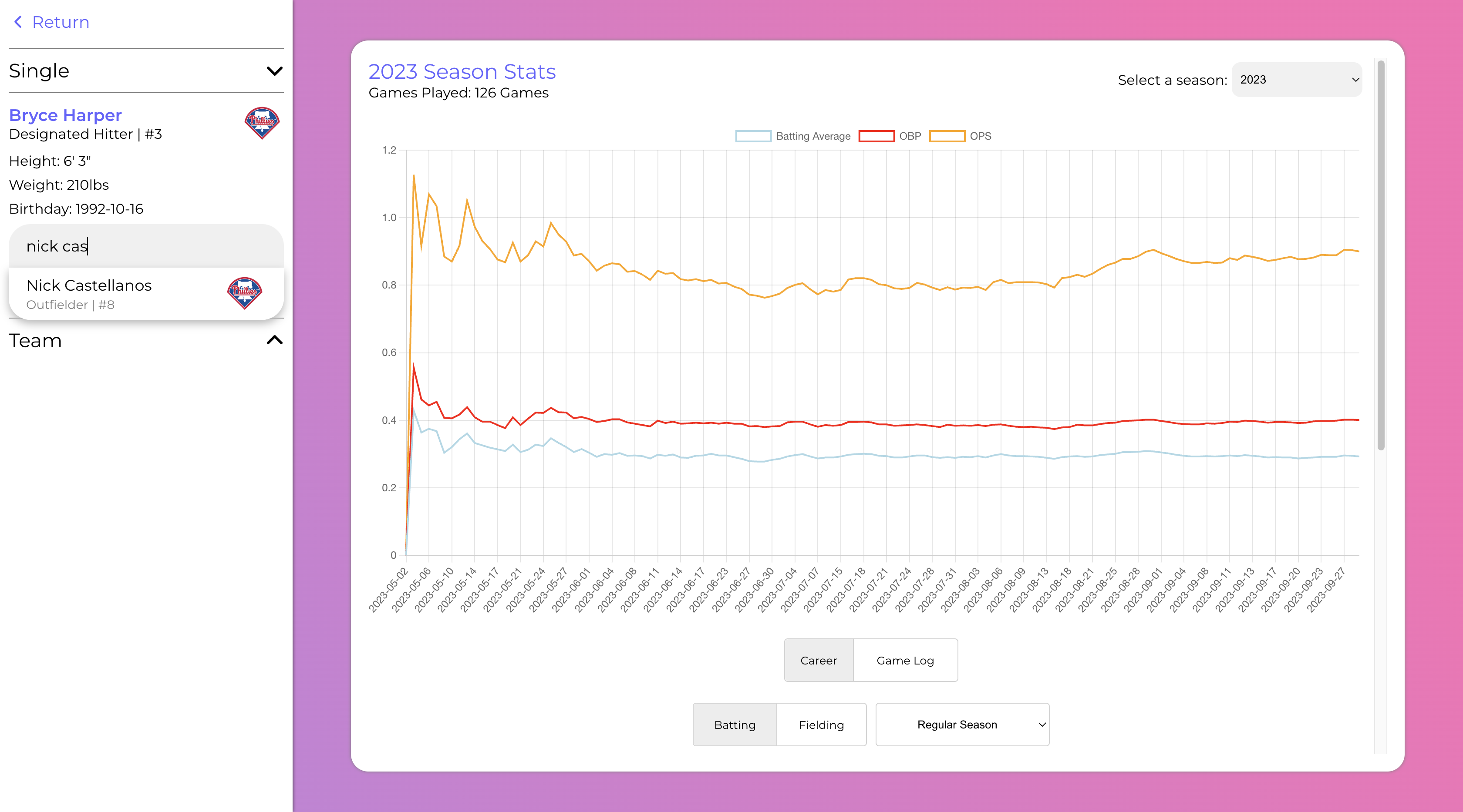Click the Bryce Harper name heading
This screenshot has height=812, width=1463.
pos(65,115)
